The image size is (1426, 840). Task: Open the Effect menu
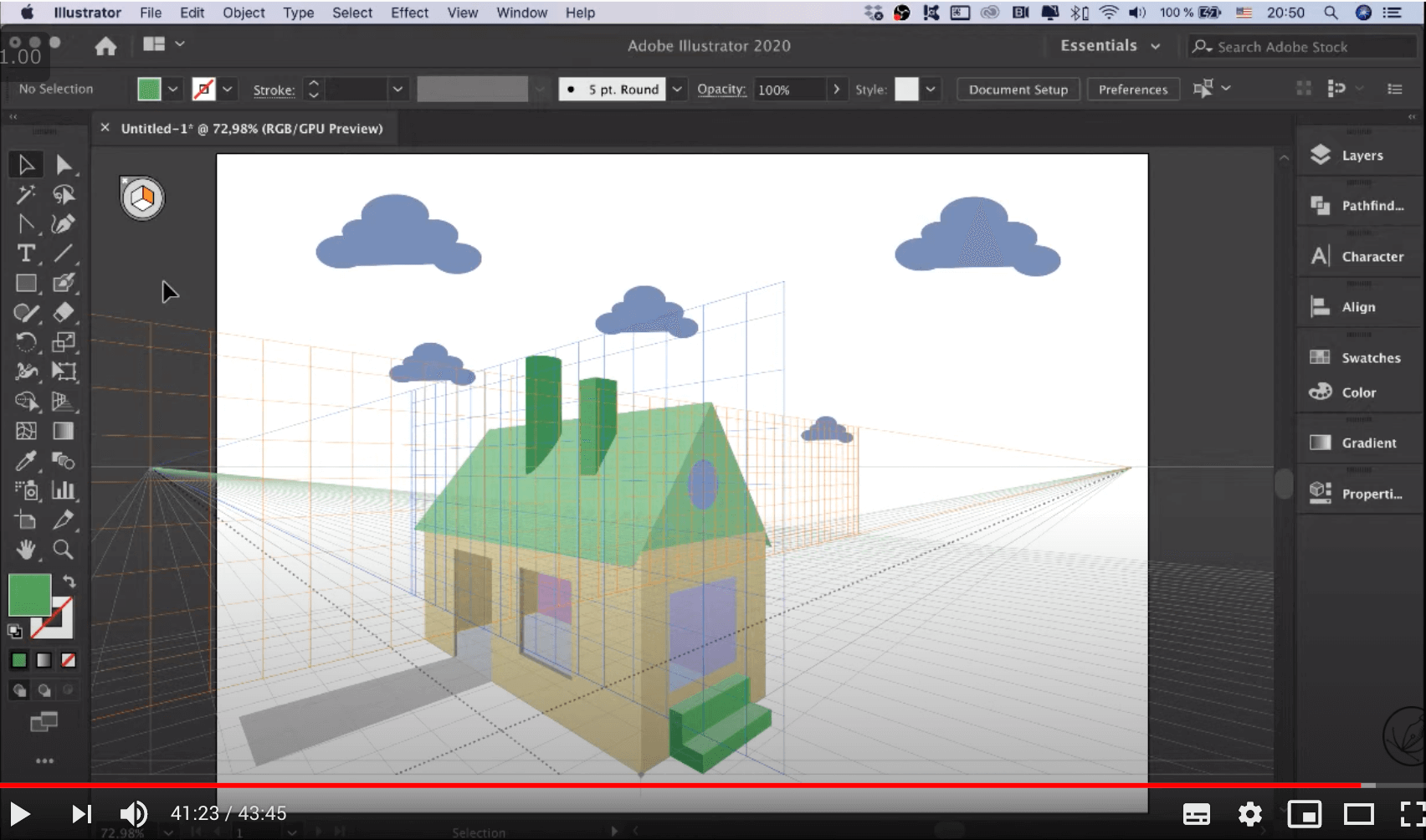409,13
